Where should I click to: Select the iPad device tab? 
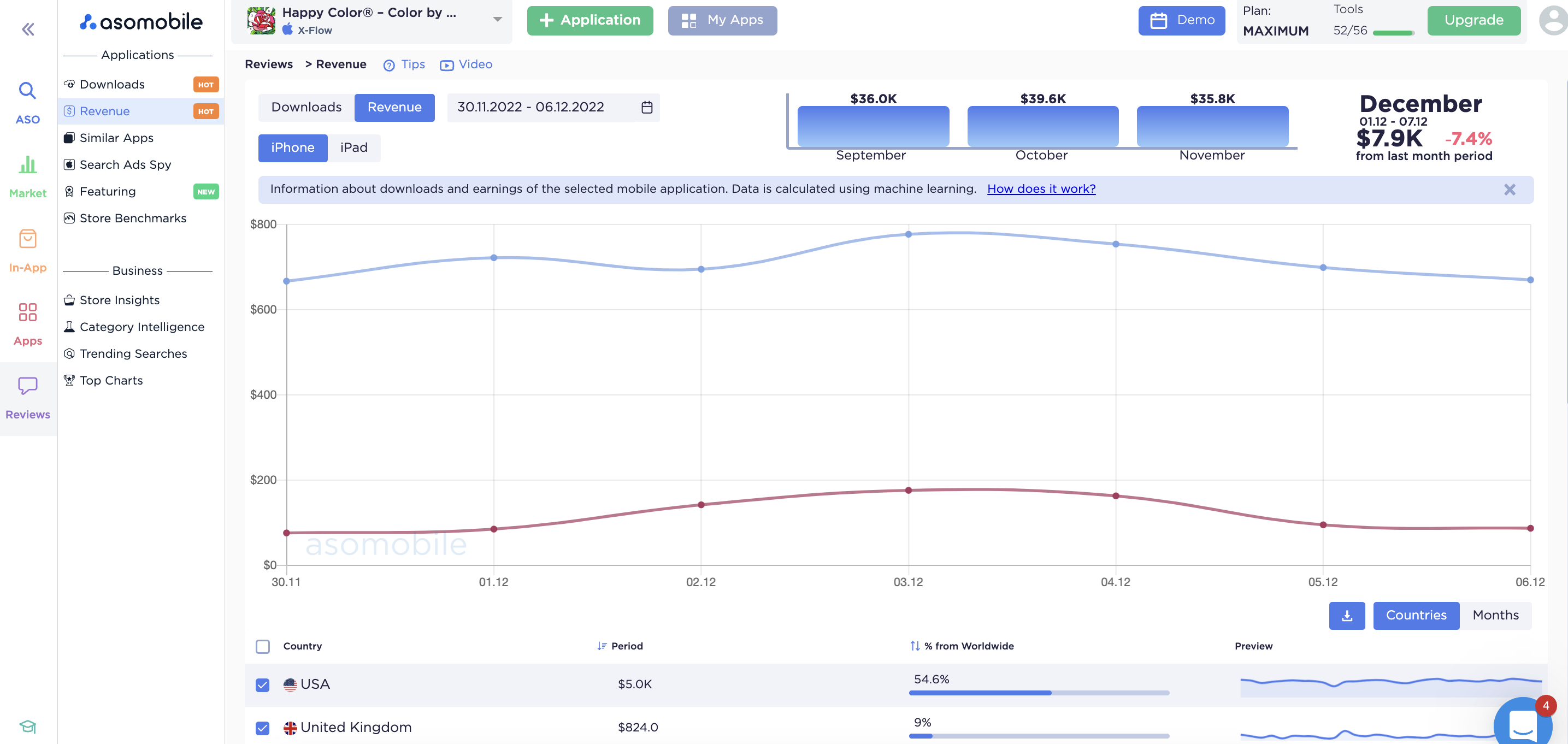(354, 147)
